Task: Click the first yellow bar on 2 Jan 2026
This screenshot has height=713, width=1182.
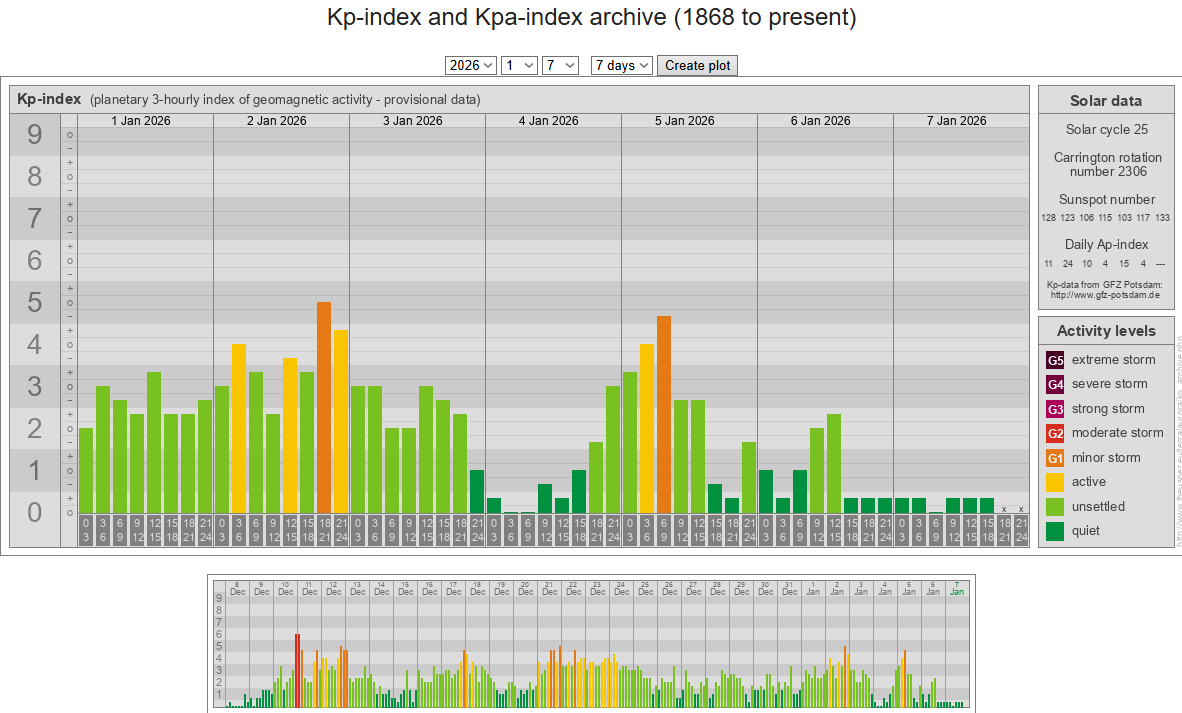Action: pos(239,428)
